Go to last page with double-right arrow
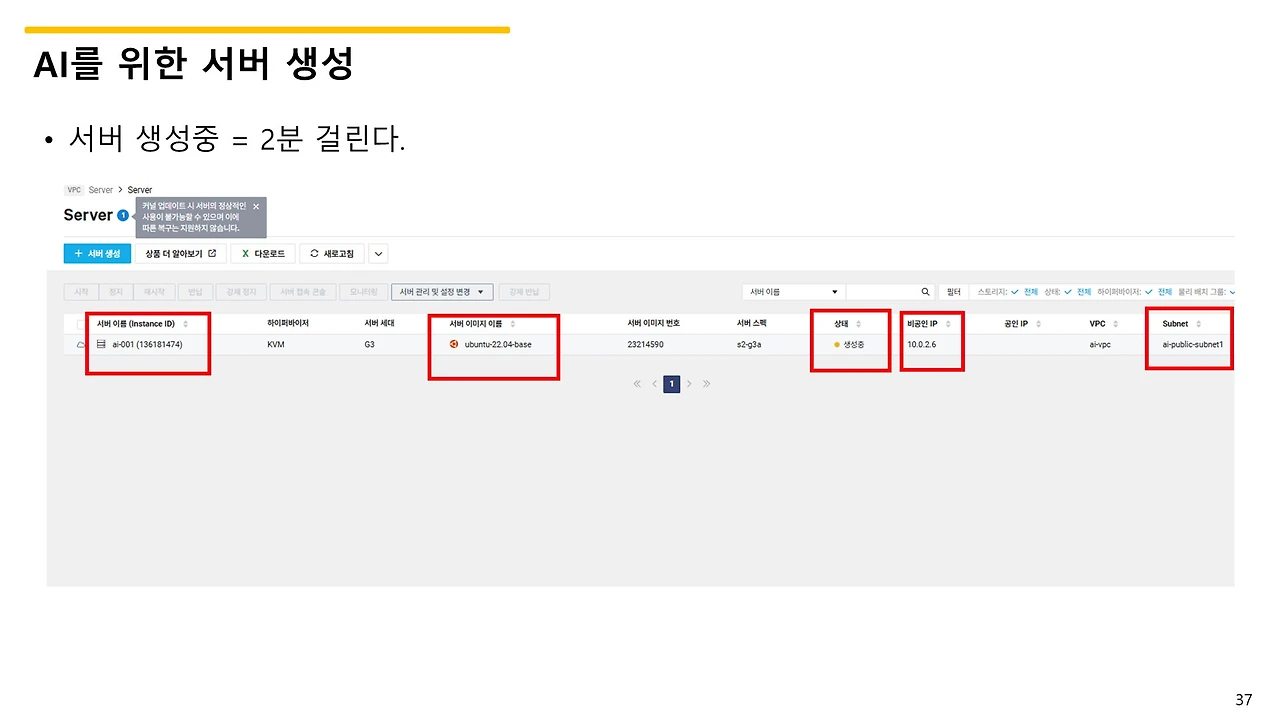 click(x=706, y=384)
